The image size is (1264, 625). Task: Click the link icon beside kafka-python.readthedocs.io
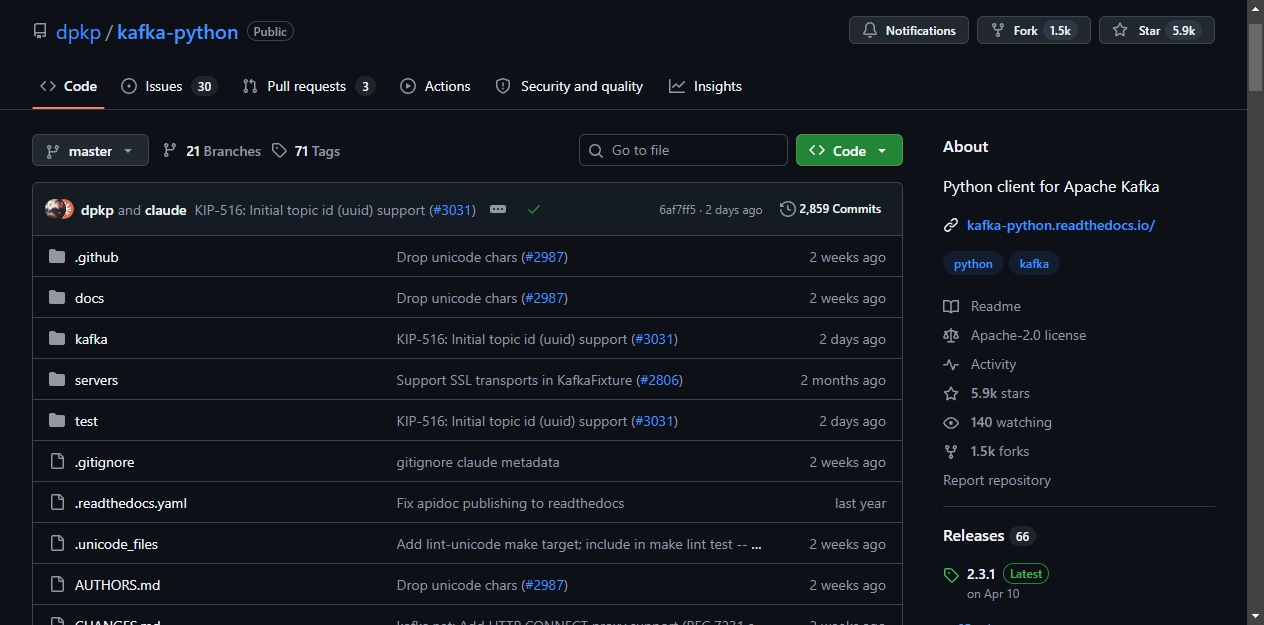pos(951,225)
